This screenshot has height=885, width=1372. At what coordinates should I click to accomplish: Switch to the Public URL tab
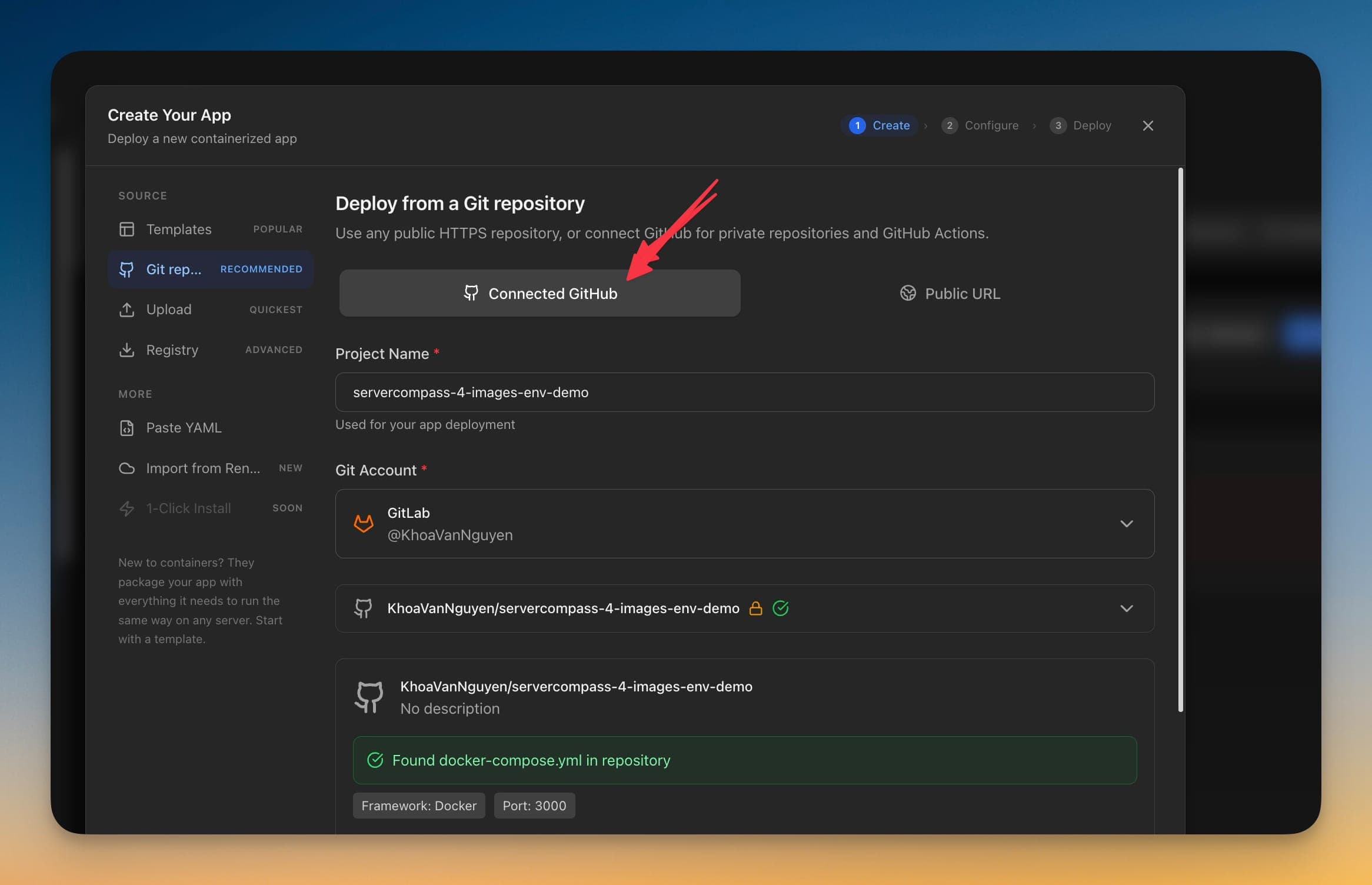950,293
